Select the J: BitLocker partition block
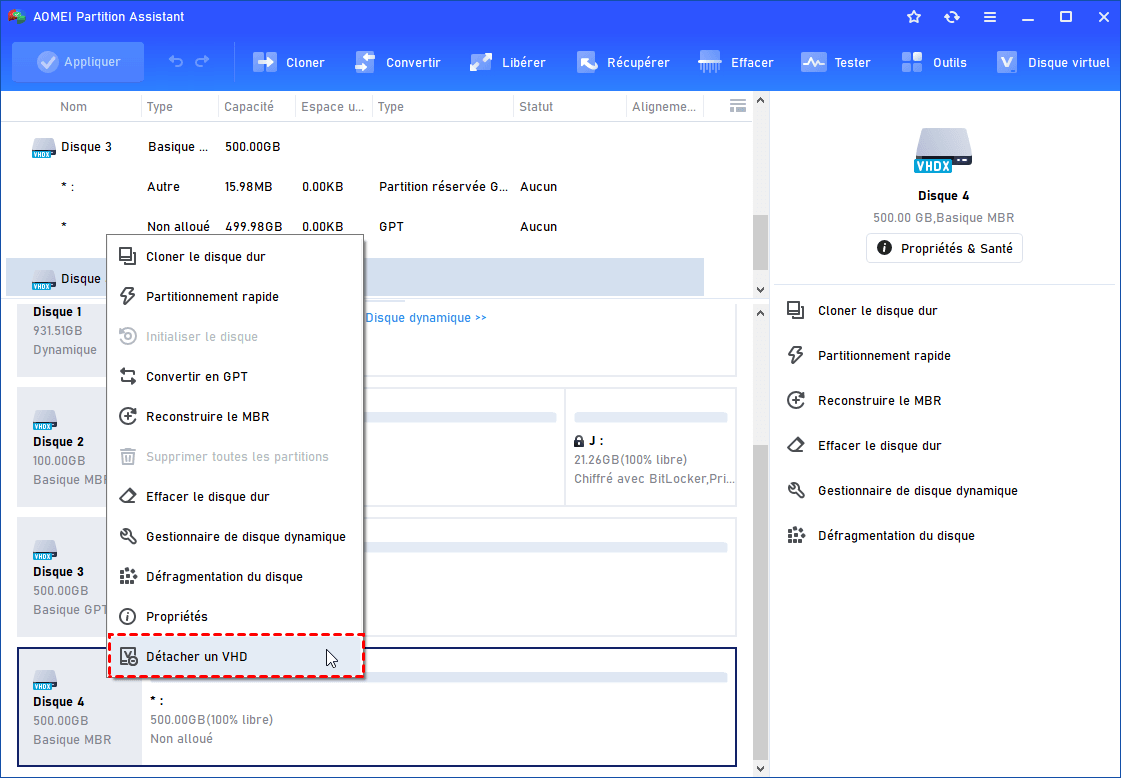Viewport: 1121px width, 778px height. point(651,448)
